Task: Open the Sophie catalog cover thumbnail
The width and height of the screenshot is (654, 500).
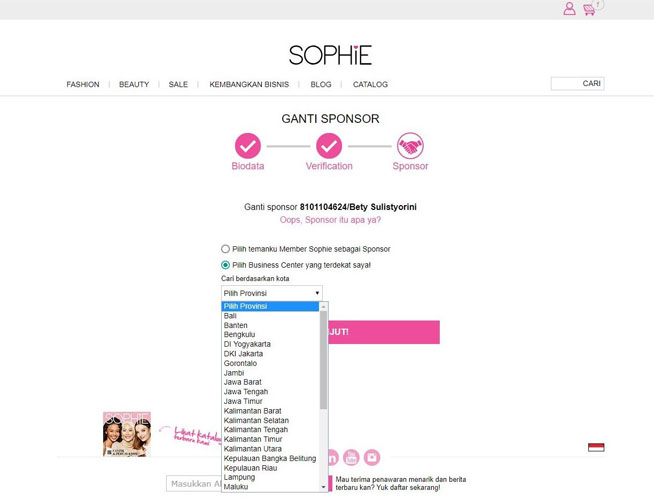Action: tap(127, 434)
